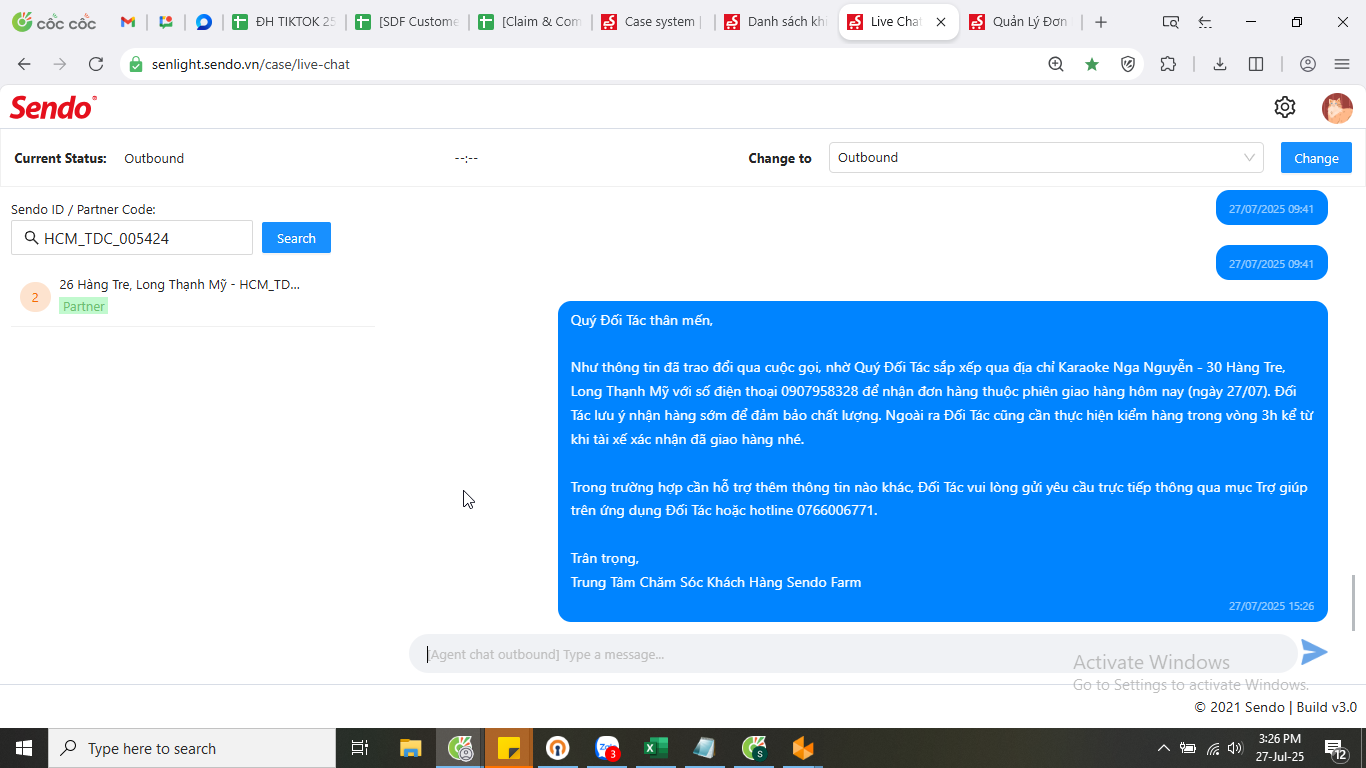1366x768 pixels.
Task: Open the pinned Gmail tab
Action: coord(128,22)
